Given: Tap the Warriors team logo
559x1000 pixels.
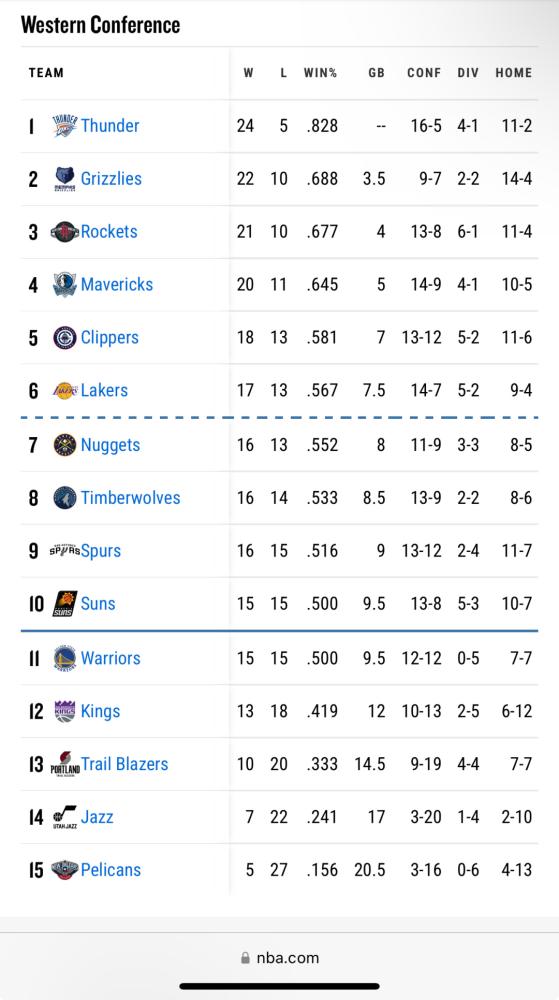Looking at the screenshot, I should [x=65, y=658].
